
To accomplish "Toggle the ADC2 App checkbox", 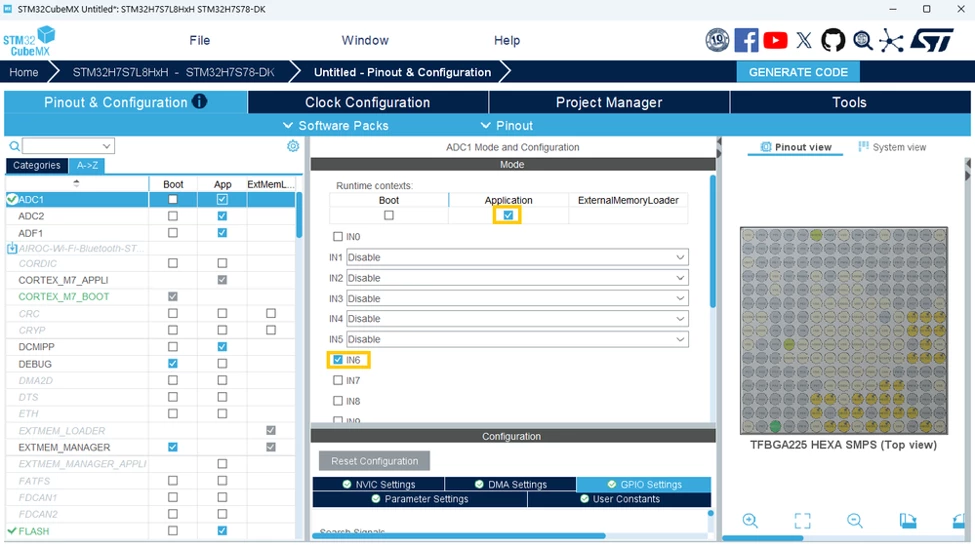I will (x=222, y=216).
